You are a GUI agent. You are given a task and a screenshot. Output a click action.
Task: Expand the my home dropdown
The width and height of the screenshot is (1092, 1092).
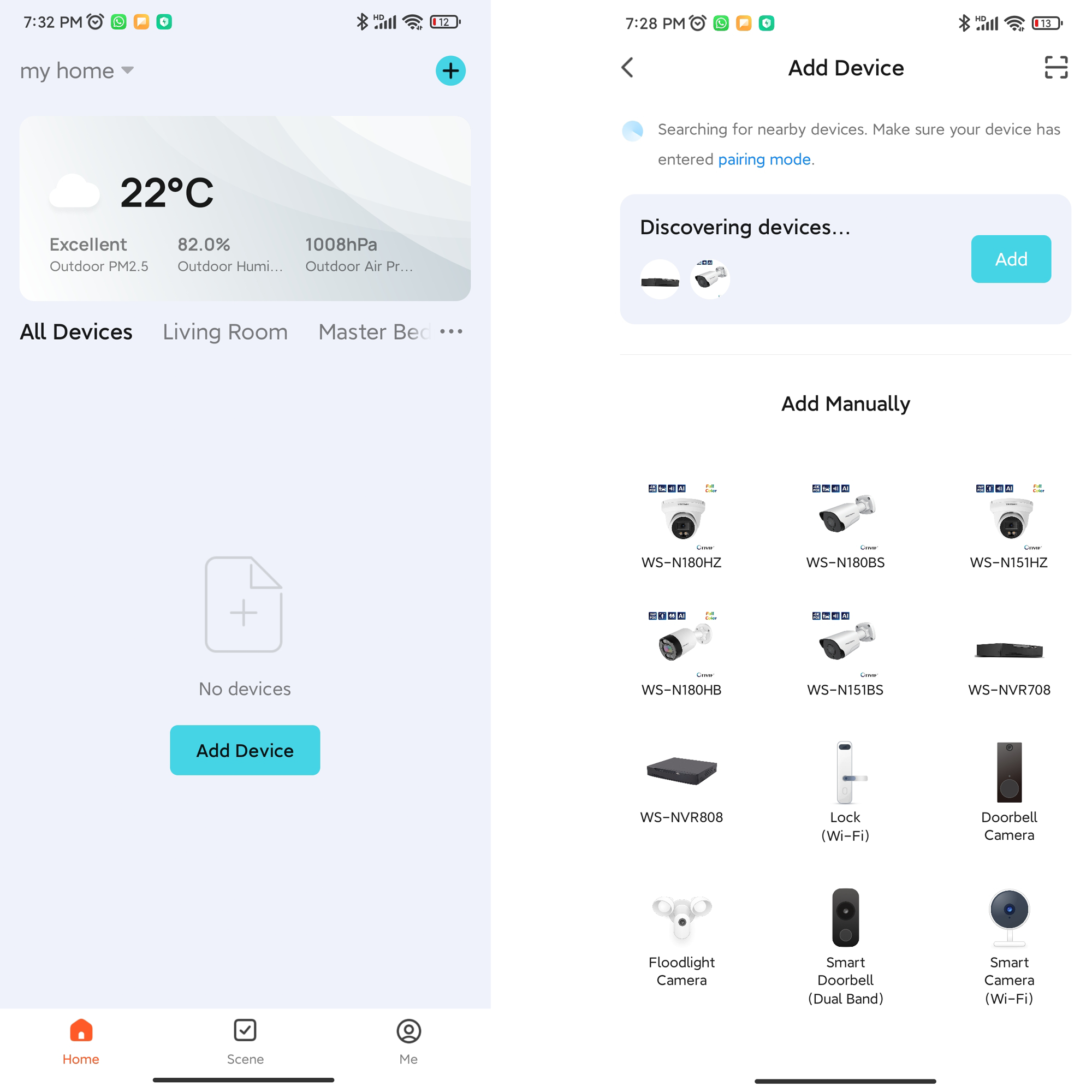[x=77, y=70]
